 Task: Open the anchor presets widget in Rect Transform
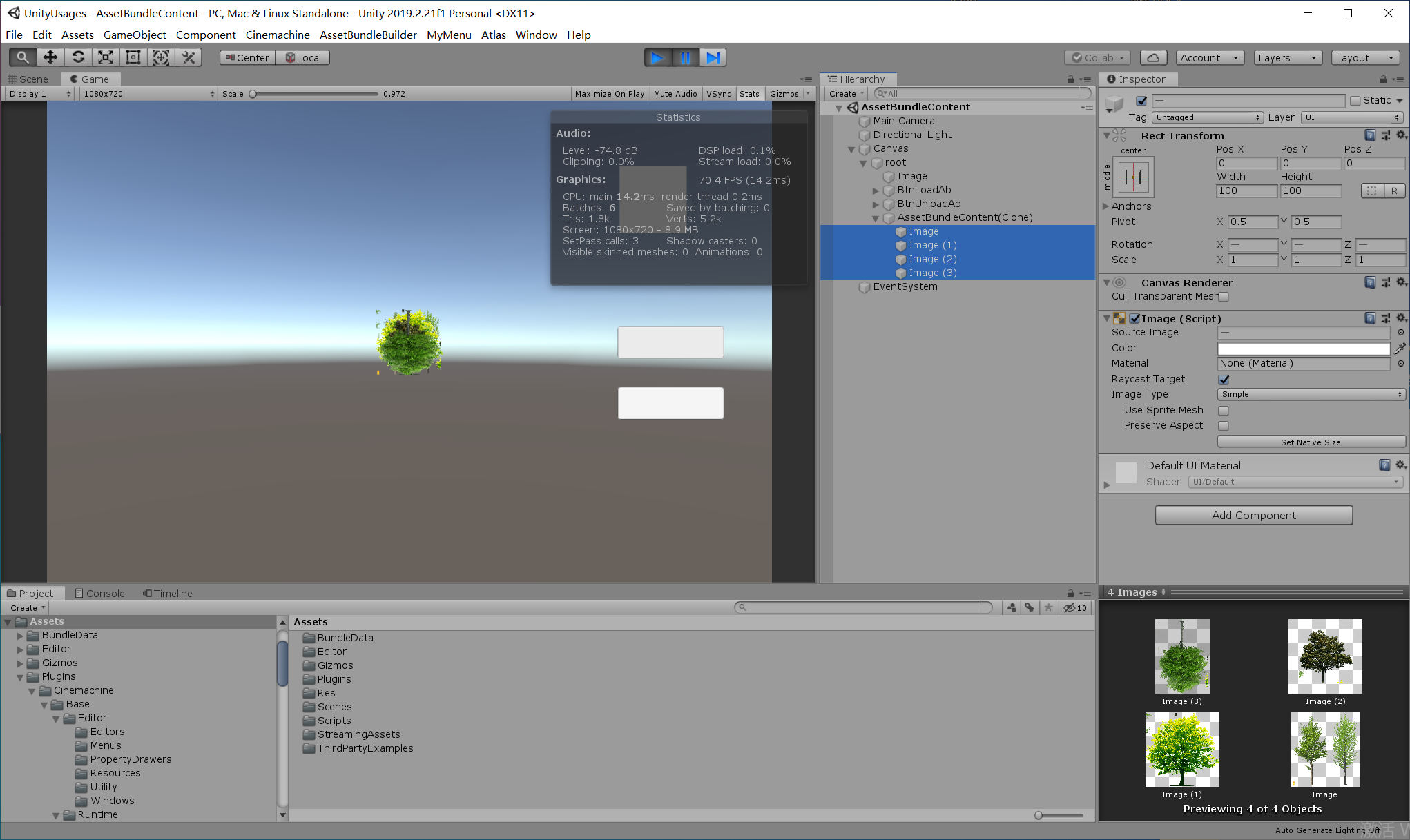point(1133,177)
